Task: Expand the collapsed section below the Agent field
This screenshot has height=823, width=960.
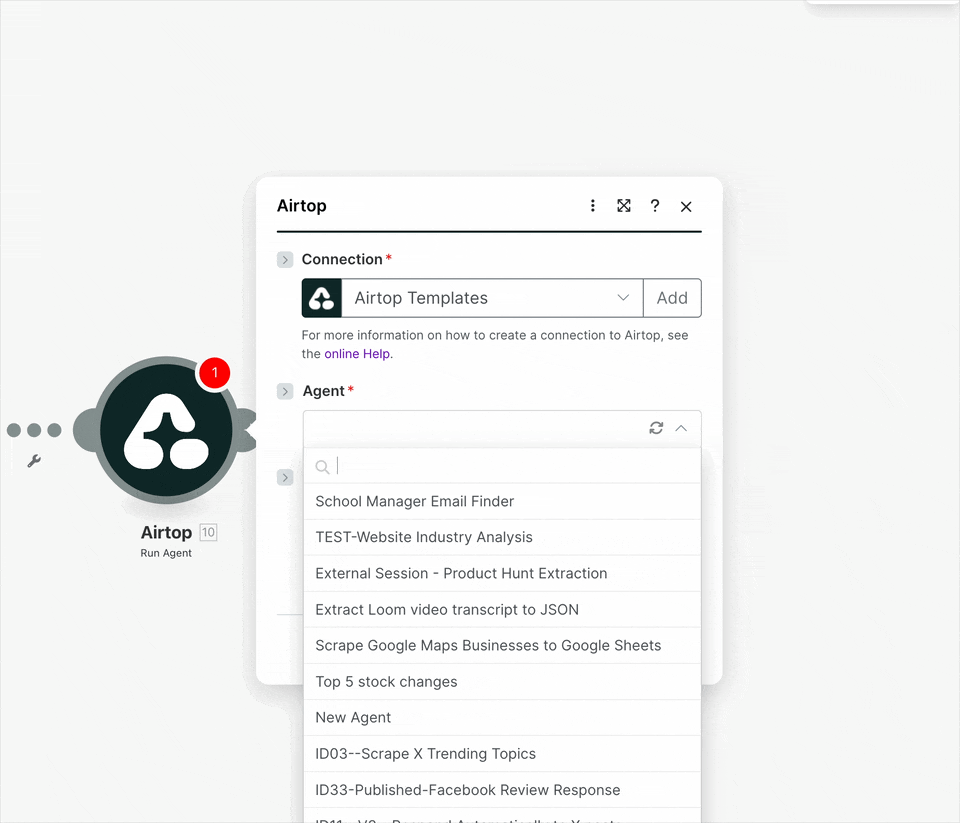Action: pos(285,477)
